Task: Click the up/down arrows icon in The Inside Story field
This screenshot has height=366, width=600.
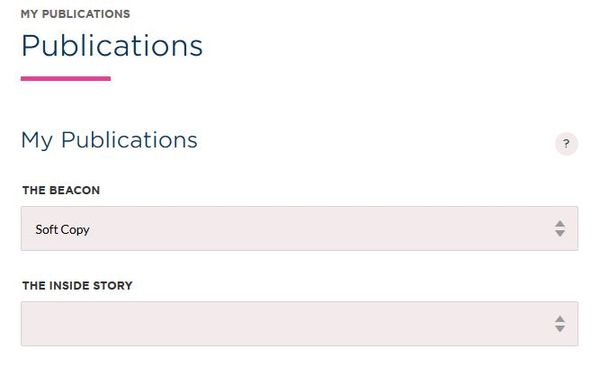Action: tap(560, 324)
